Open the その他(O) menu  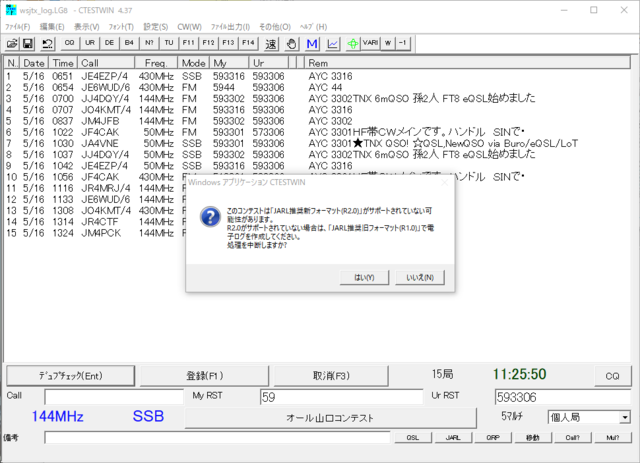275,27
